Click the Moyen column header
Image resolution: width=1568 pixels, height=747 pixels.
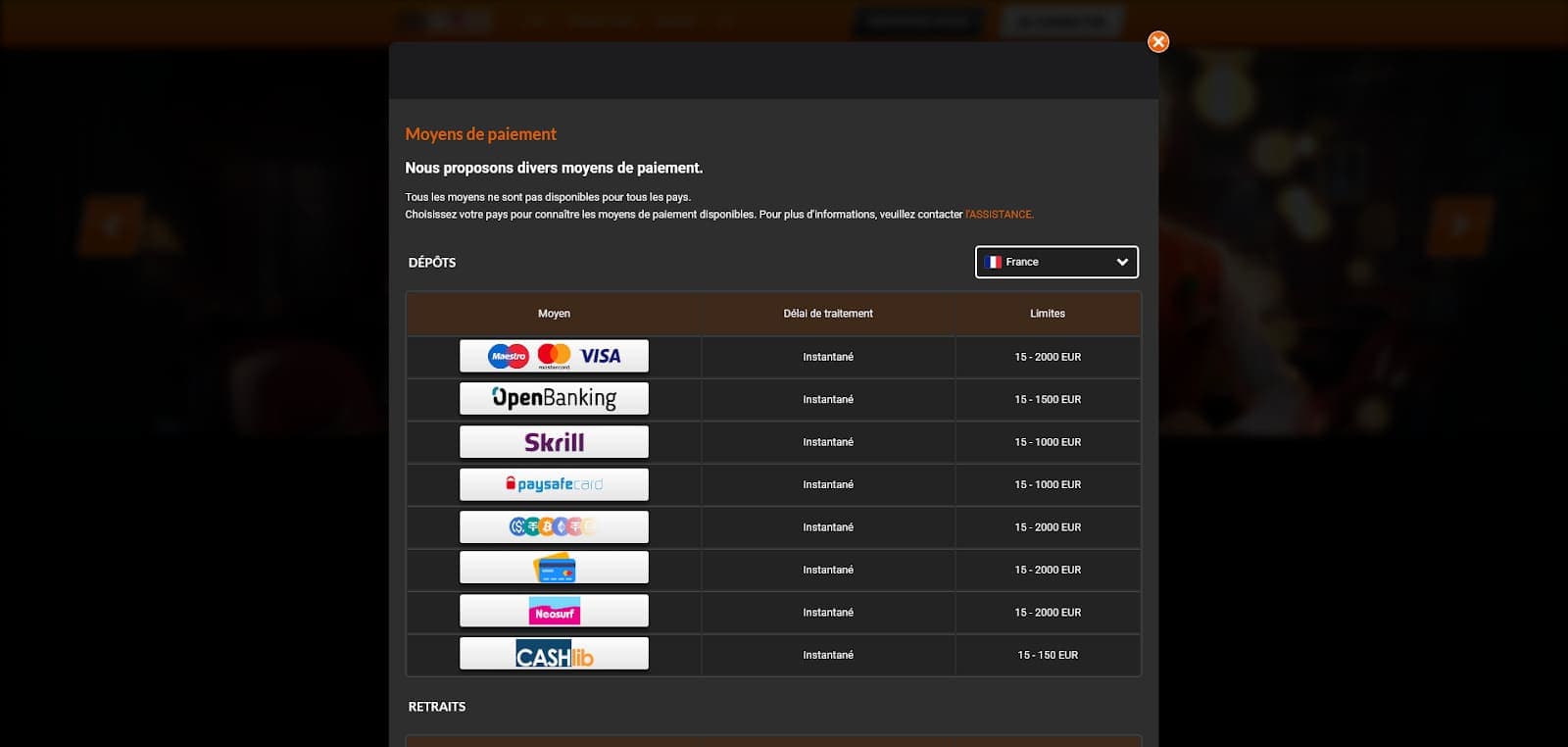pyautogui.click(x=554, y=314)
